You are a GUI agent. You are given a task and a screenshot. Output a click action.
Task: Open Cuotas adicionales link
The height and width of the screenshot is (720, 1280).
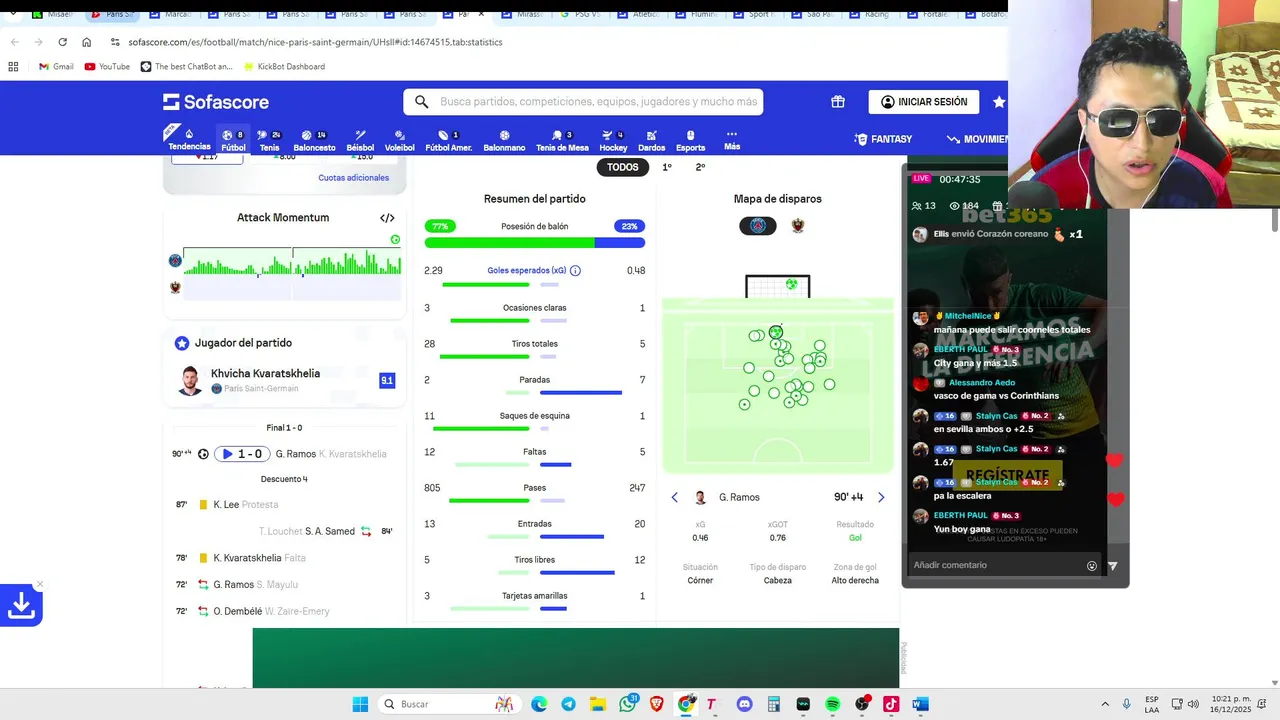pyautogui.click(x=354, y=178)
